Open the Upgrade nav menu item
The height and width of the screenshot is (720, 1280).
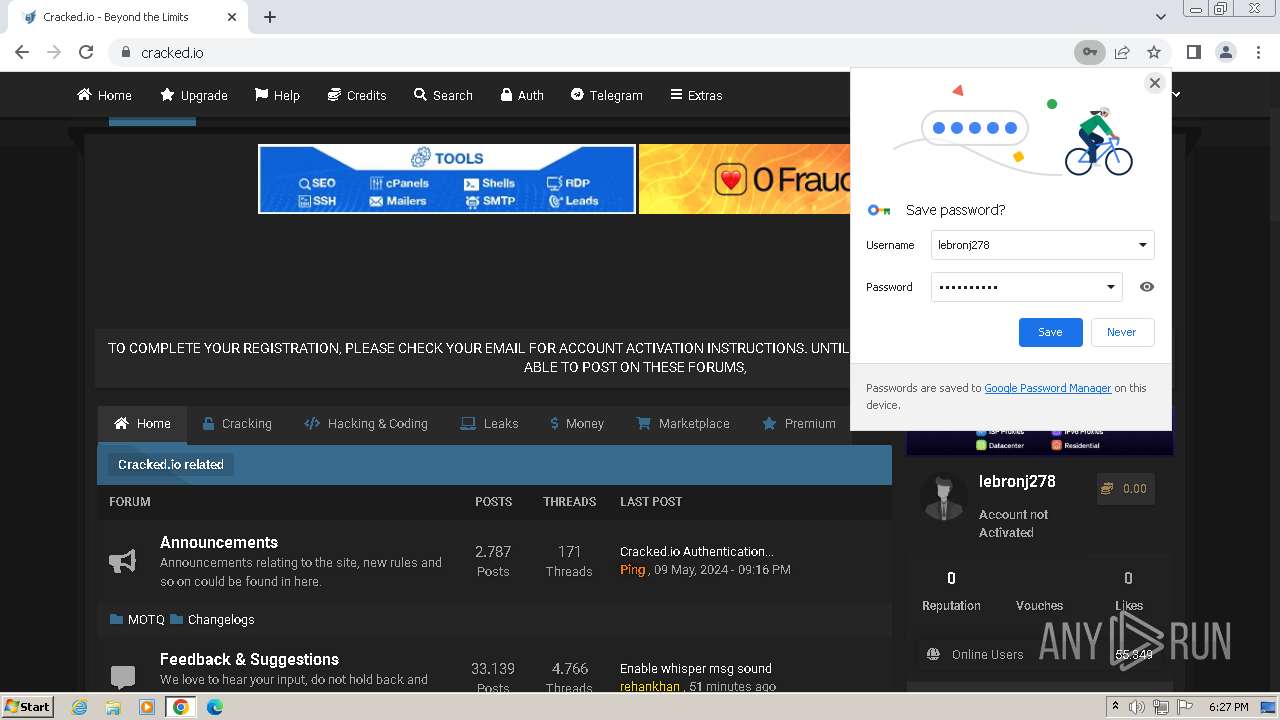[194, 95]
